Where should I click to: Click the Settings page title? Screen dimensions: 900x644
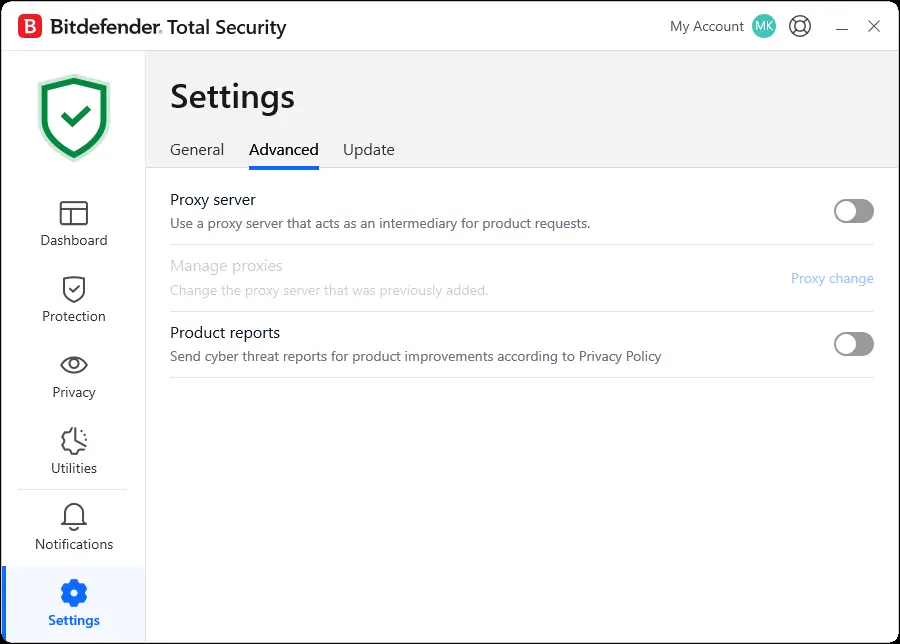click(232, 96)
